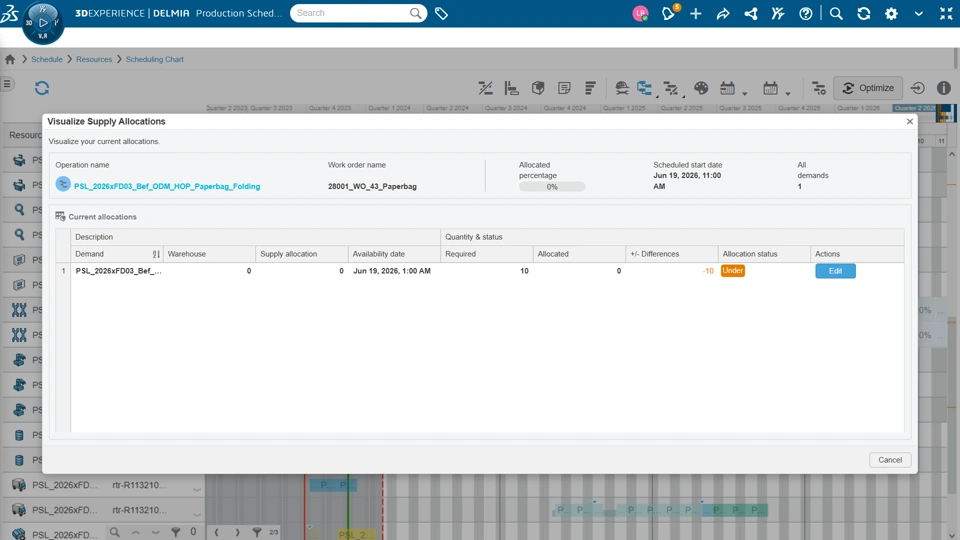
Task: Click the 28001_WO_43_Paperbag work order name
Action: pyautogui.click(x=372, y=186)
